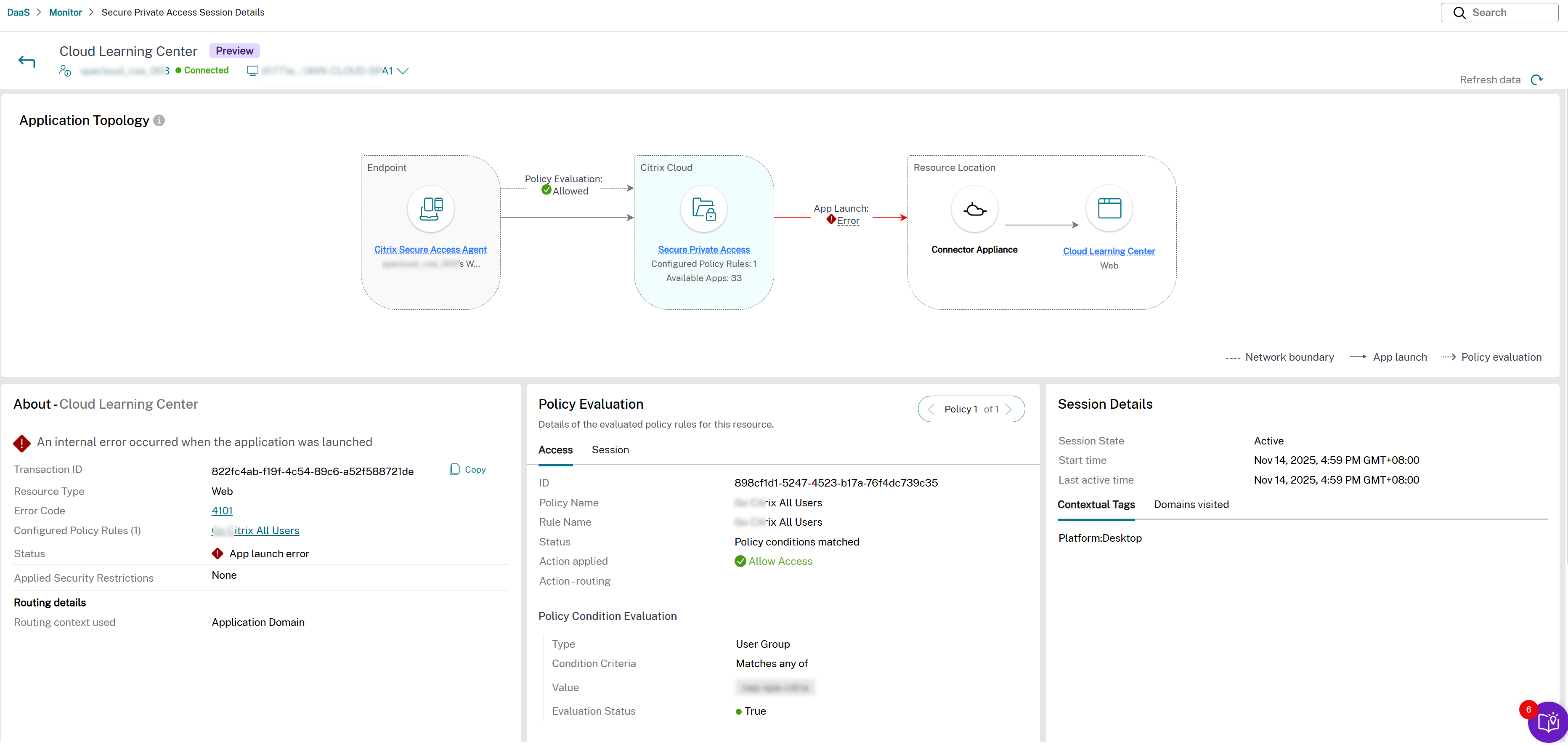Click the Refresh data icon
The image size is (1568, 745).
[1537, 80]
